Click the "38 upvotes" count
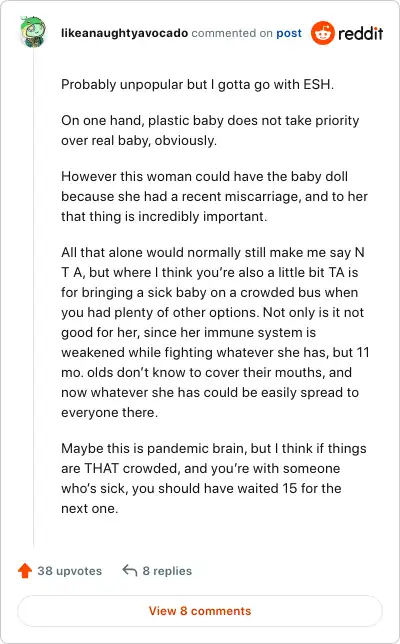Viewport: 400px width, 644px height. [69, 571]
